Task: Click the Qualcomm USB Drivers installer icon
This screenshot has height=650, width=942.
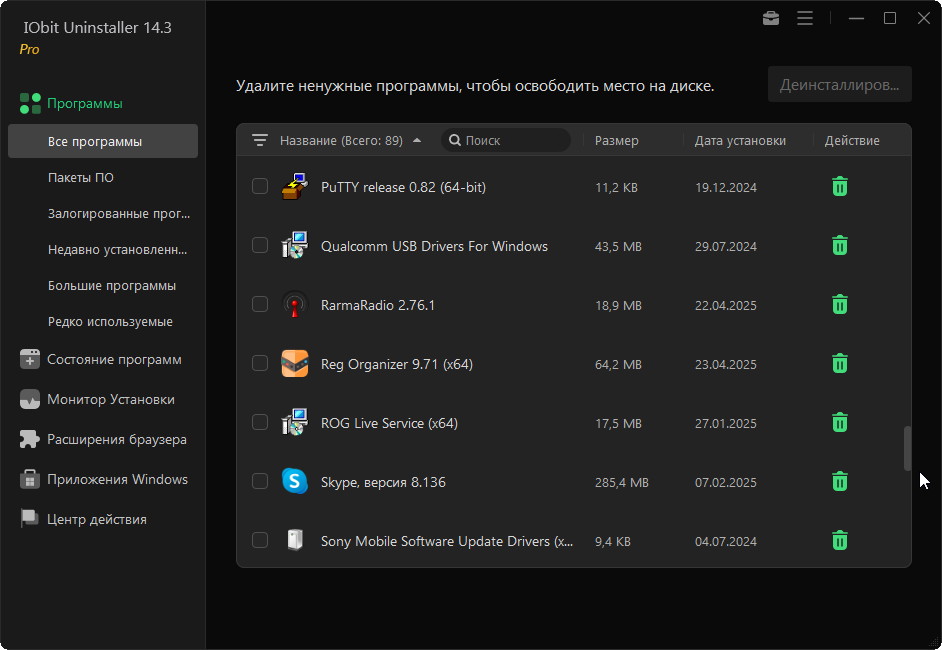Action: (x=294, y=246)
